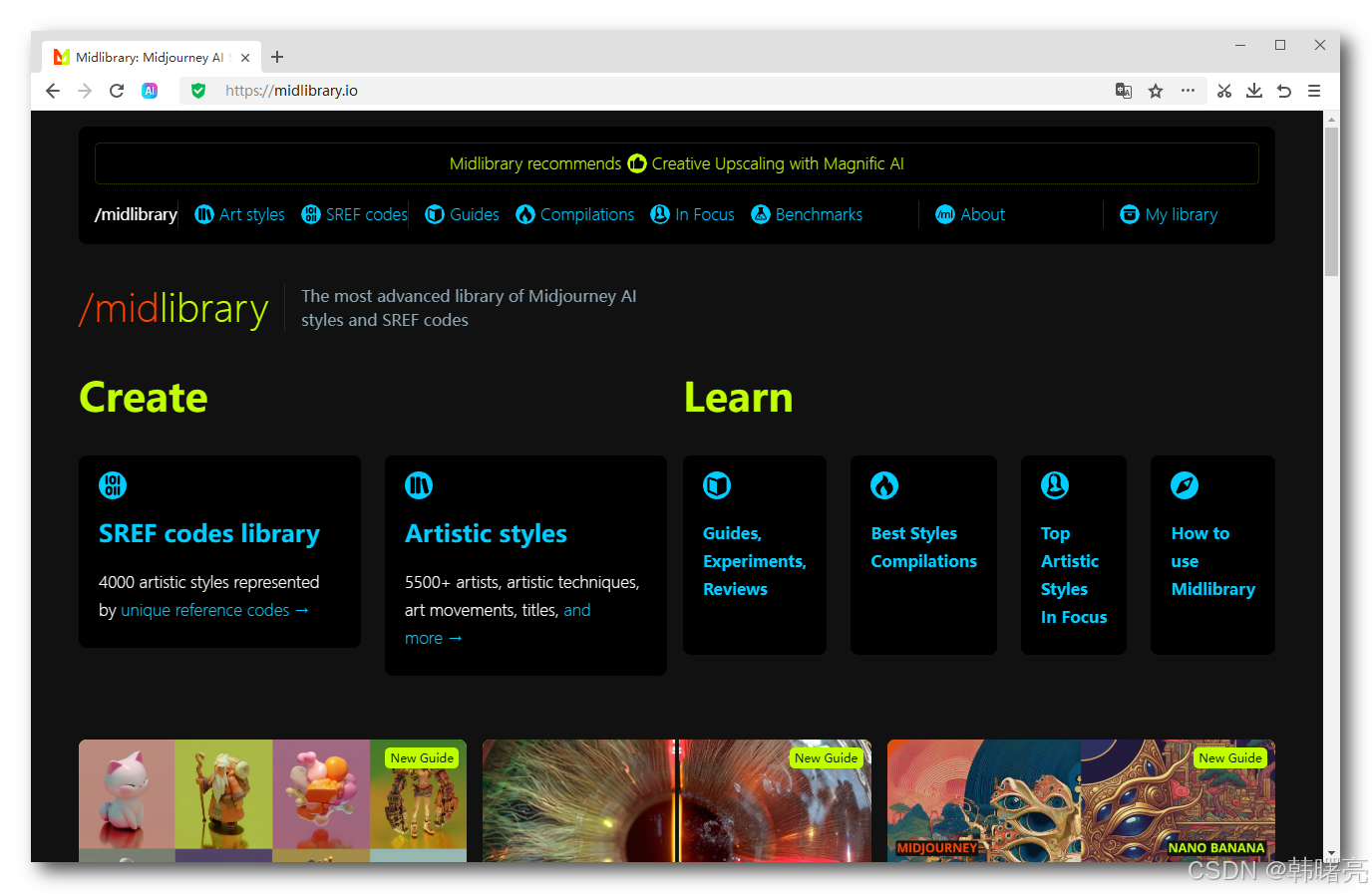Click the SREF codes library card icon
Image resolution: width=1372 pixels, height=894 pixels.
tap(113, 485)
